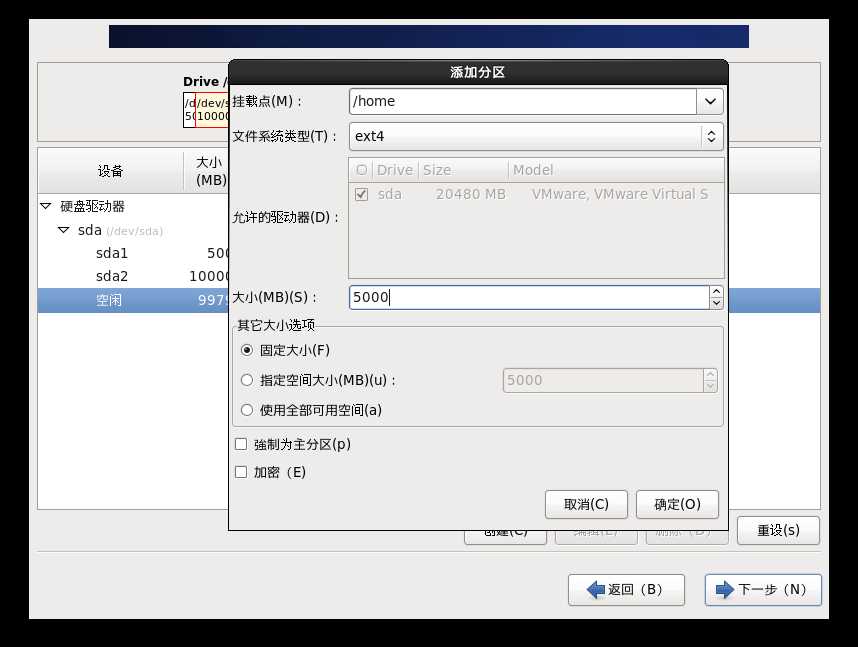
Task: Click the /home mount point field
Action: coord(523,101)
